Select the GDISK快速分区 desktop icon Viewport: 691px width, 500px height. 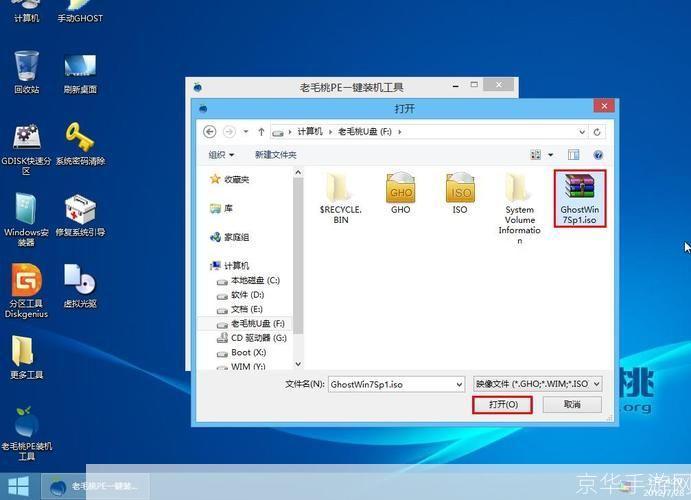pyautogui.click(x=26, y=150)
